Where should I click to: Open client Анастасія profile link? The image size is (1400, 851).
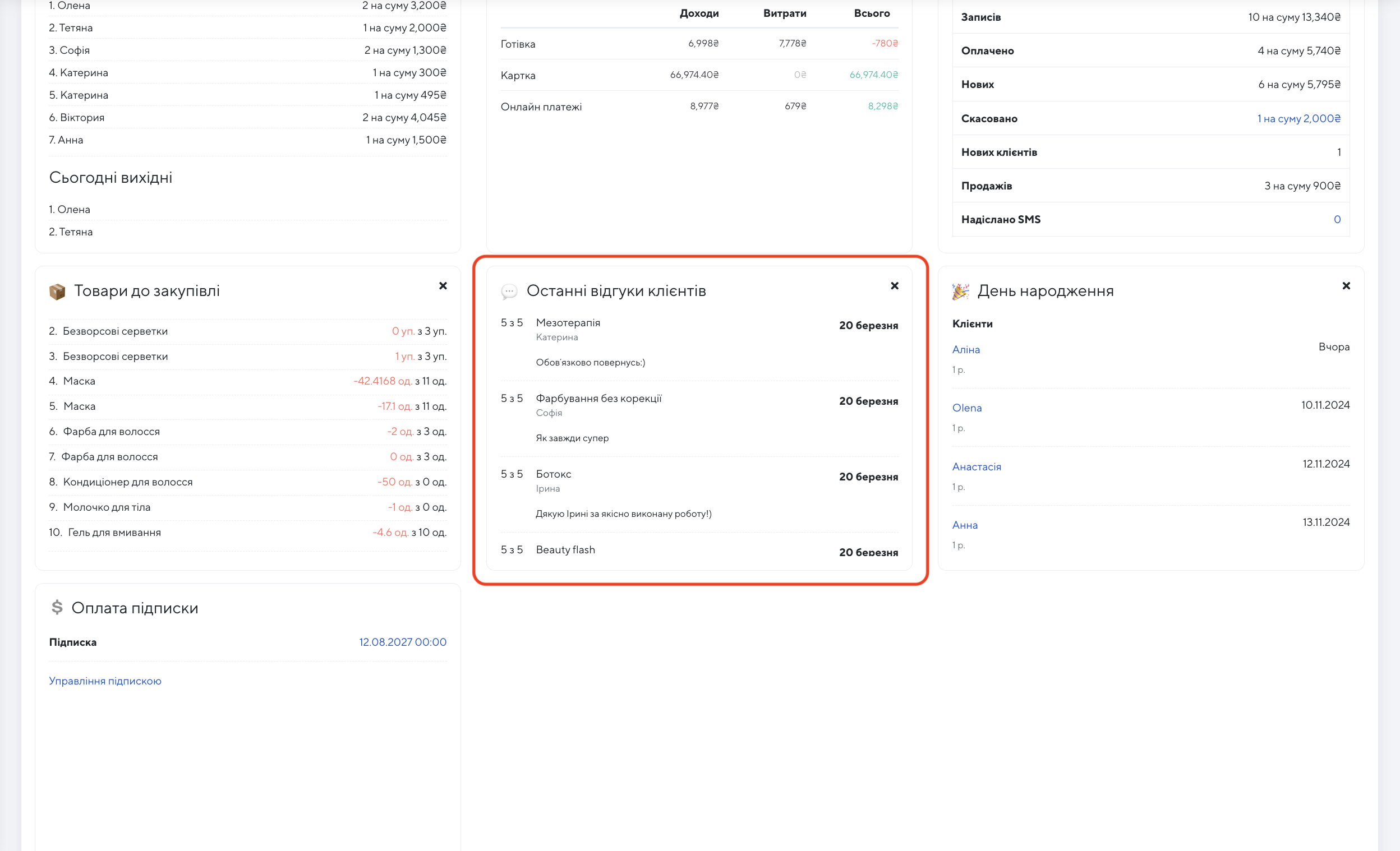(x=976, y=466)
